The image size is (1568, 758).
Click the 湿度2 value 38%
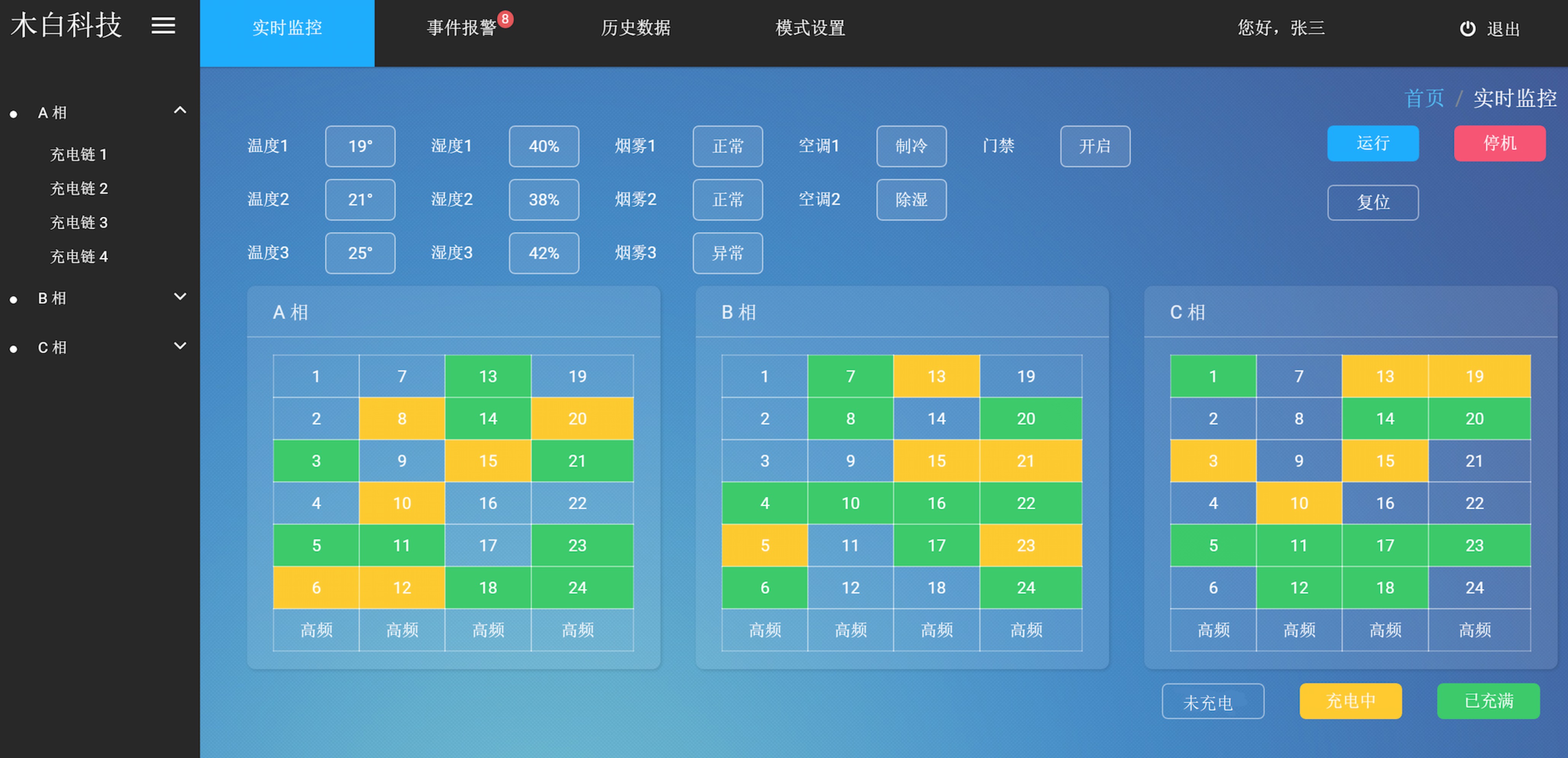click(x=543, y=200)
